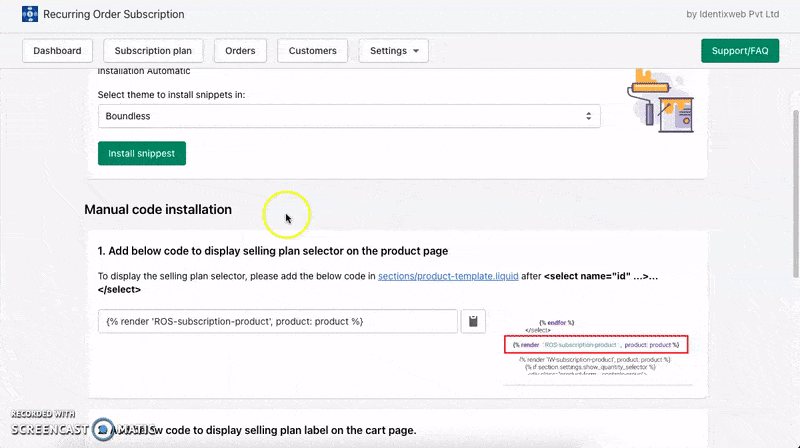
Task: Click Install snippest button
Action: pos(142,153)
